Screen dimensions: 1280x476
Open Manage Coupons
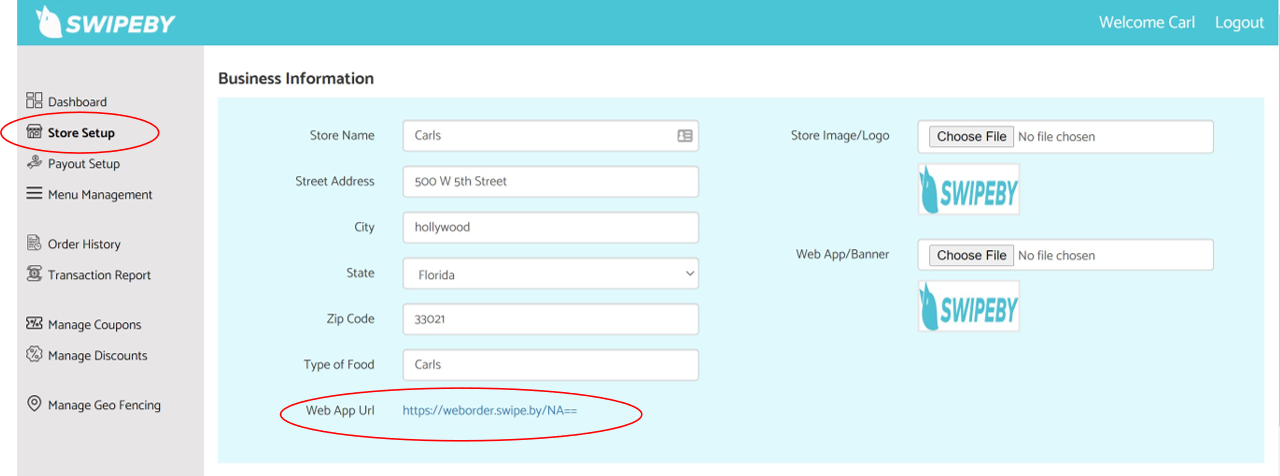[x=95, y=325]
